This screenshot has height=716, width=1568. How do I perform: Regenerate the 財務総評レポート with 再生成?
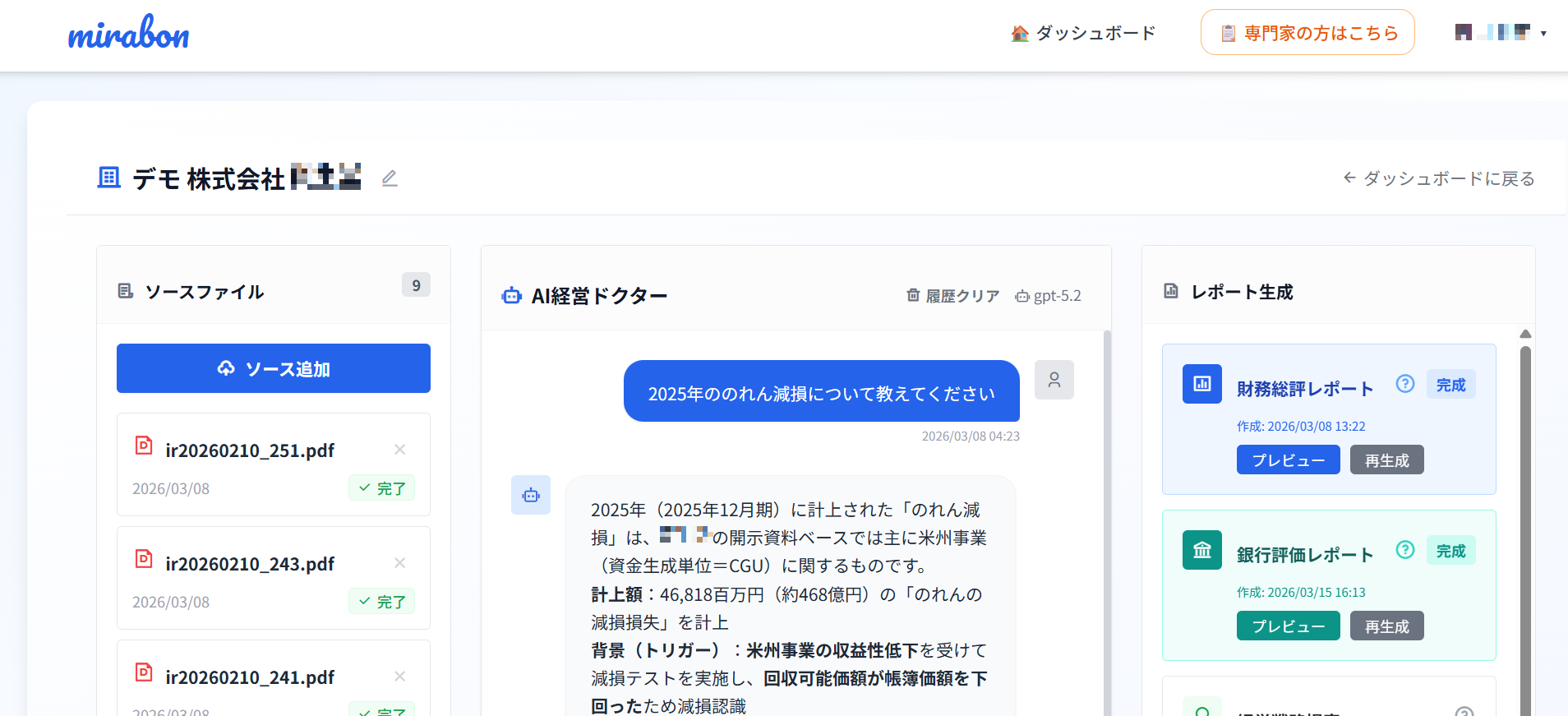click(x=1387, y=460)
